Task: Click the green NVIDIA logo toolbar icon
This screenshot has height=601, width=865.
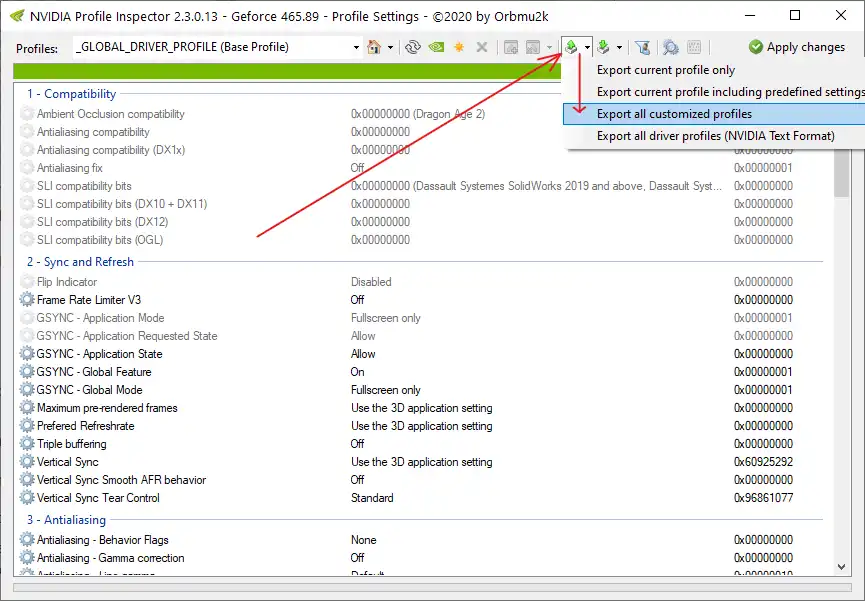Action: pos(435,46)
